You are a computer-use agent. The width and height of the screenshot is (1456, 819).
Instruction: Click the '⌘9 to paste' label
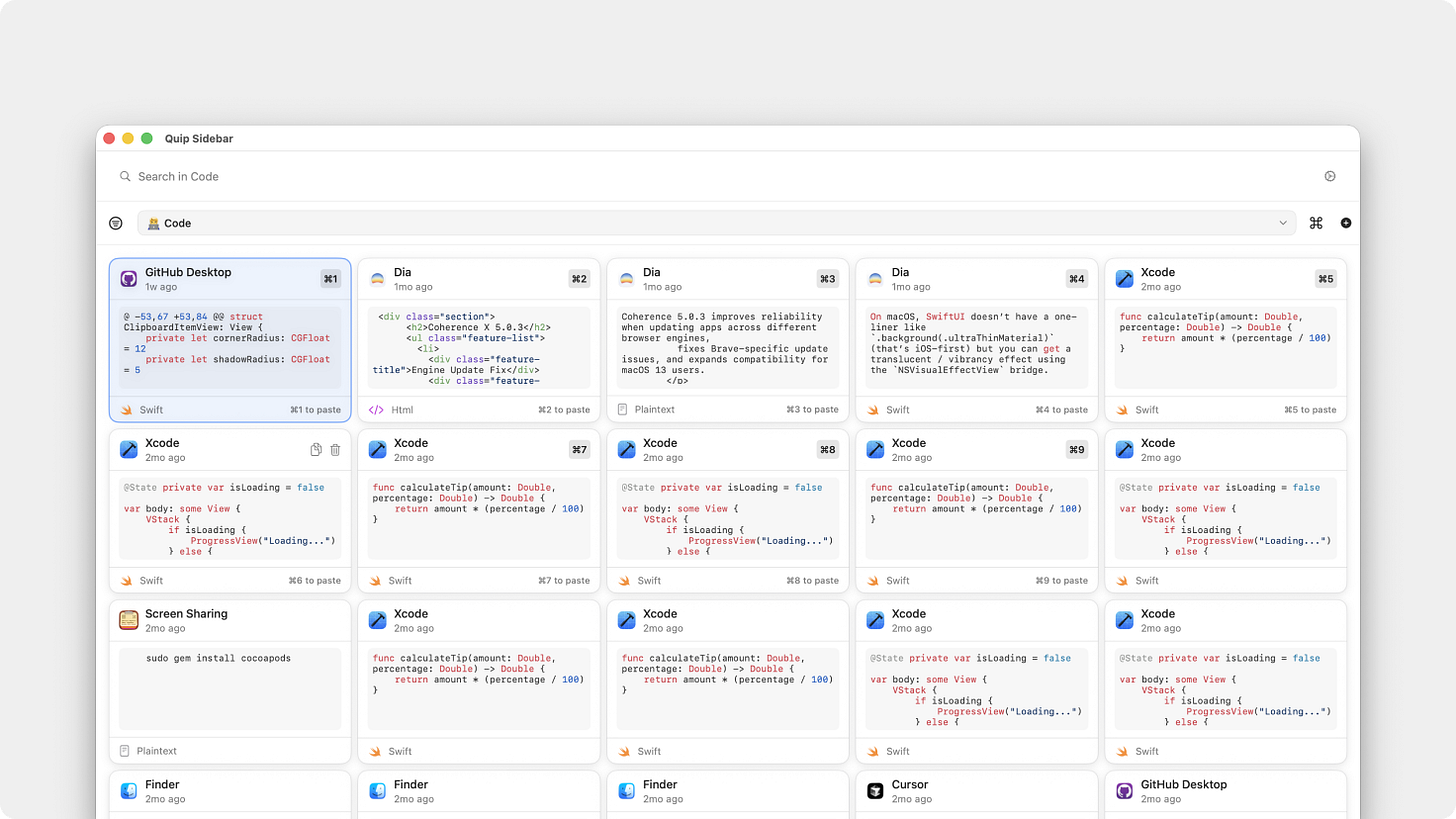point(1061,580)
